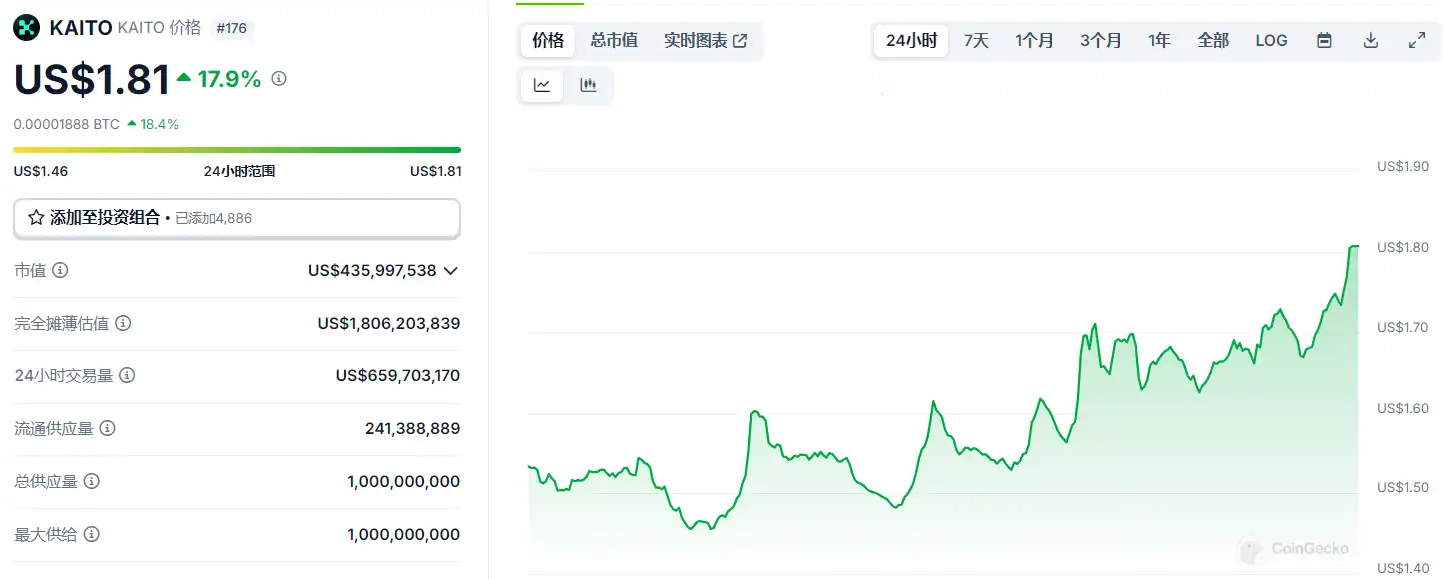Click the info icon beside 17.9% change
This screenshot has width=1444, height=579.
tap(279, 78)
